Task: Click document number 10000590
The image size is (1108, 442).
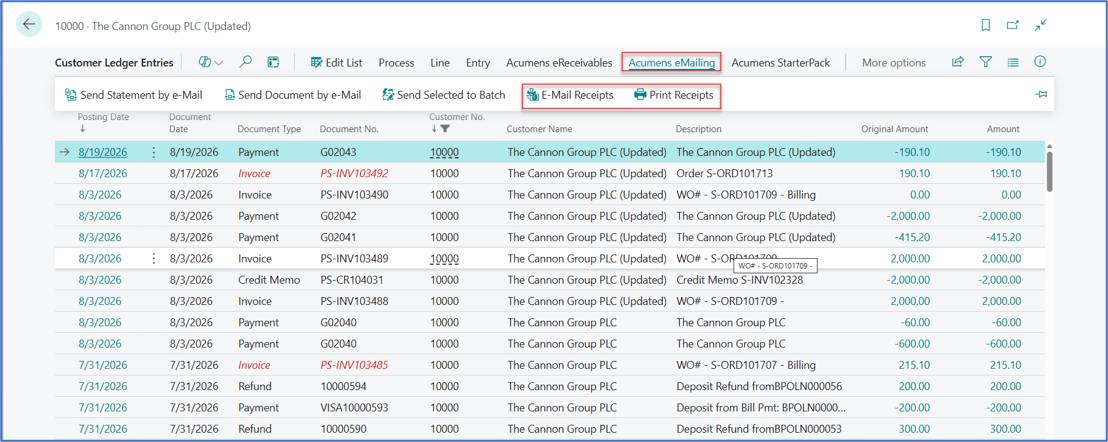Action: (x=343, y=429)
